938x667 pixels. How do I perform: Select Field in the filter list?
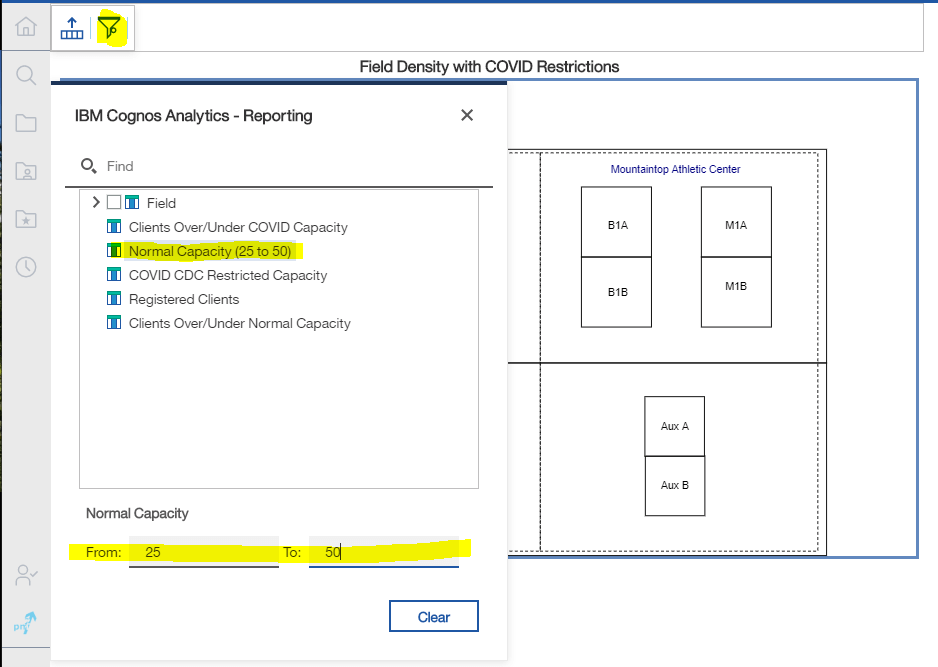click(x=162, y=203)
